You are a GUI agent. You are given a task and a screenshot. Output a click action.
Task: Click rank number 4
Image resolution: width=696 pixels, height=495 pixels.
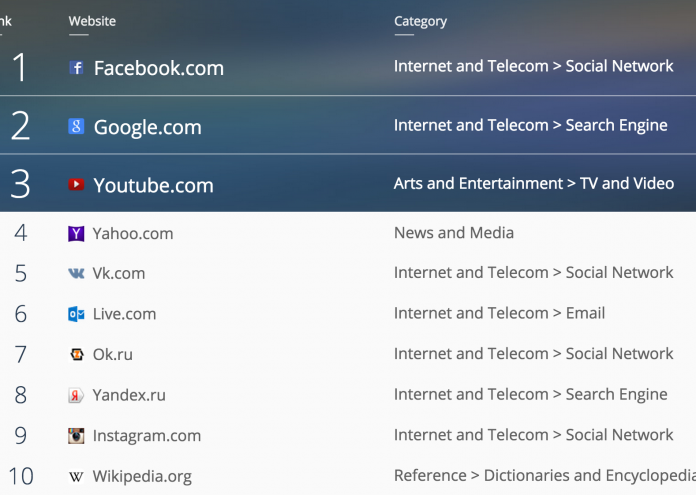20,233
